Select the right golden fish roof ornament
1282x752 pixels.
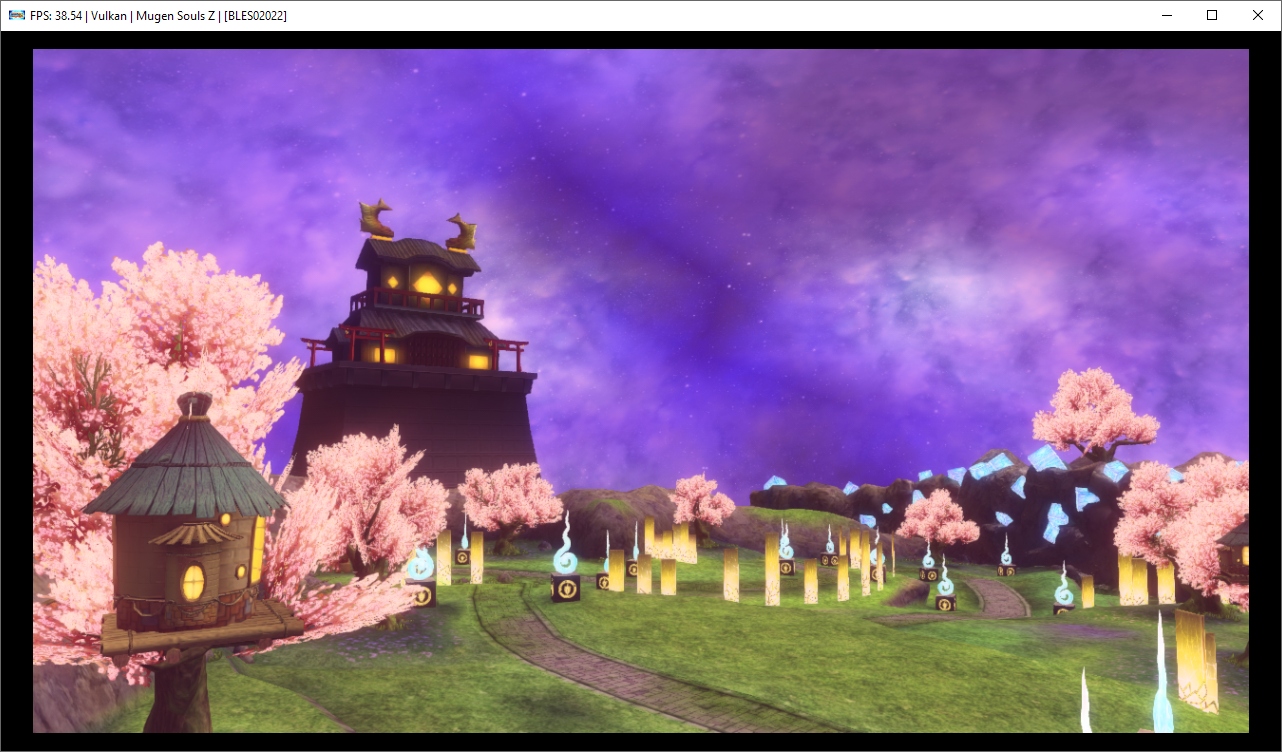point(461,232)
